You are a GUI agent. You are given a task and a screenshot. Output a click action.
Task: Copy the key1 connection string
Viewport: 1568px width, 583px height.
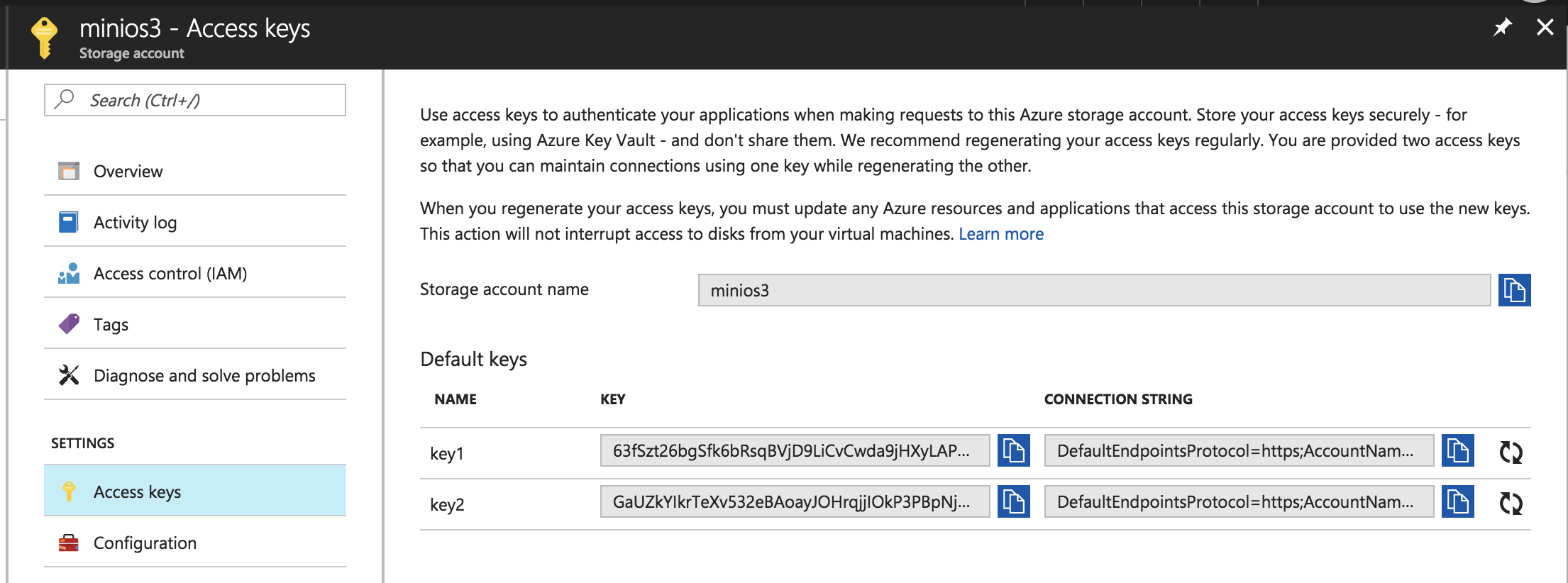pyautogui.click(x=1457, y=450)
